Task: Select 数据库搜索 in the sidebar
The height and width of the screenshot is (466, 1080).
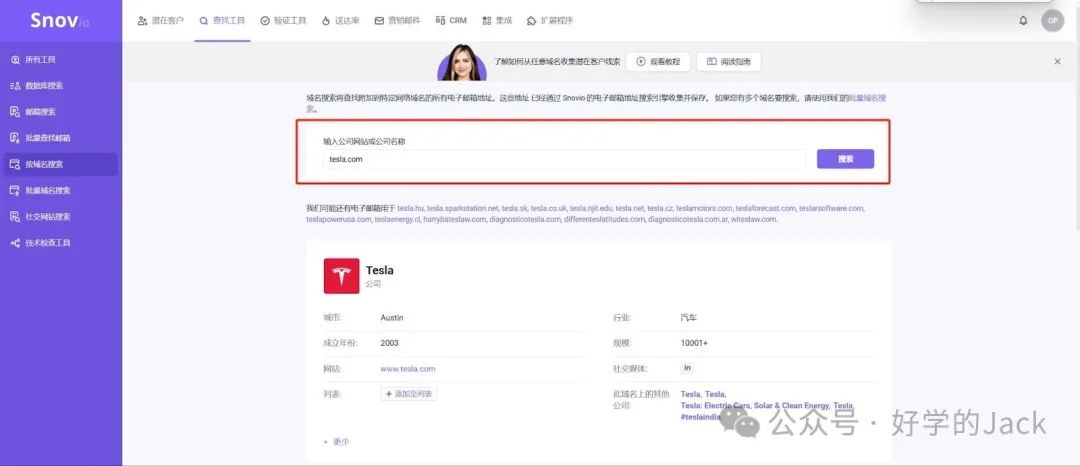Action: pyautogui.click(x=43, y=86)
